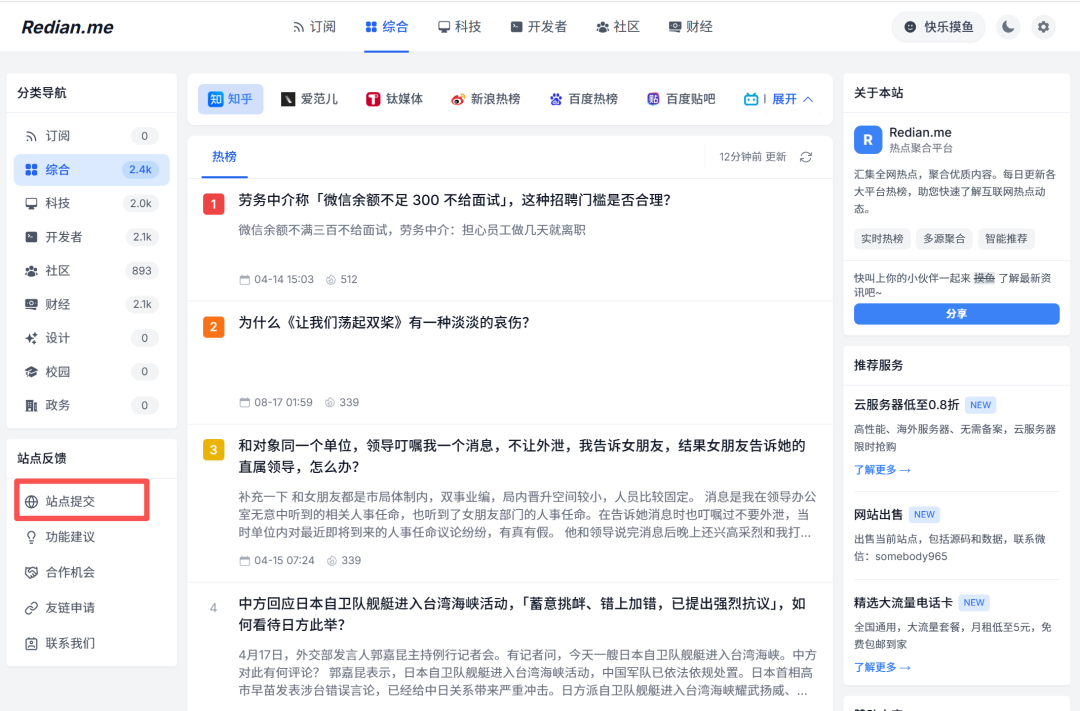Click date 08-17 01:59

tap(276, 402)
